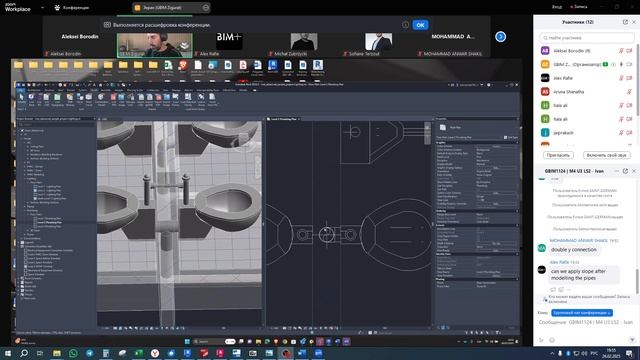640x360 pixels.
Task: Select GBIM Zigurat video thumbnail
Action: tap(155, 45)
